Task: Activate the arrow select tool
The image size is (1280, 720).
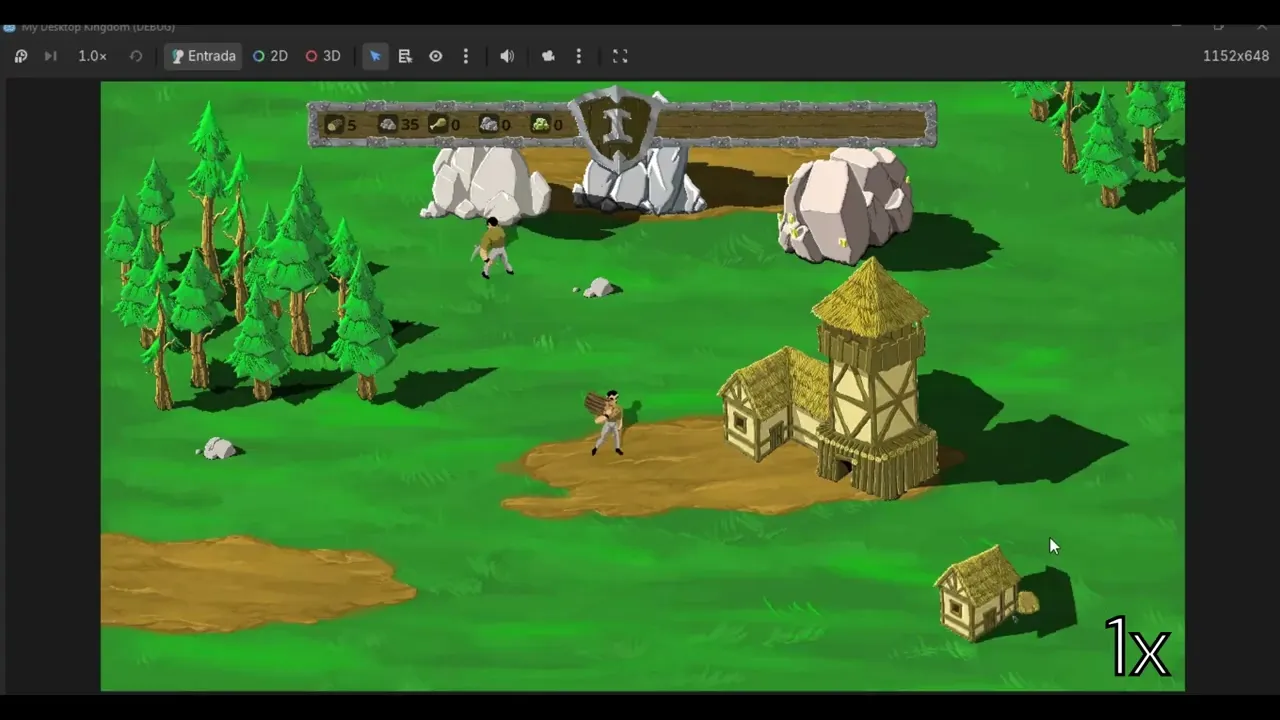Action: click(x=375, y=56)
